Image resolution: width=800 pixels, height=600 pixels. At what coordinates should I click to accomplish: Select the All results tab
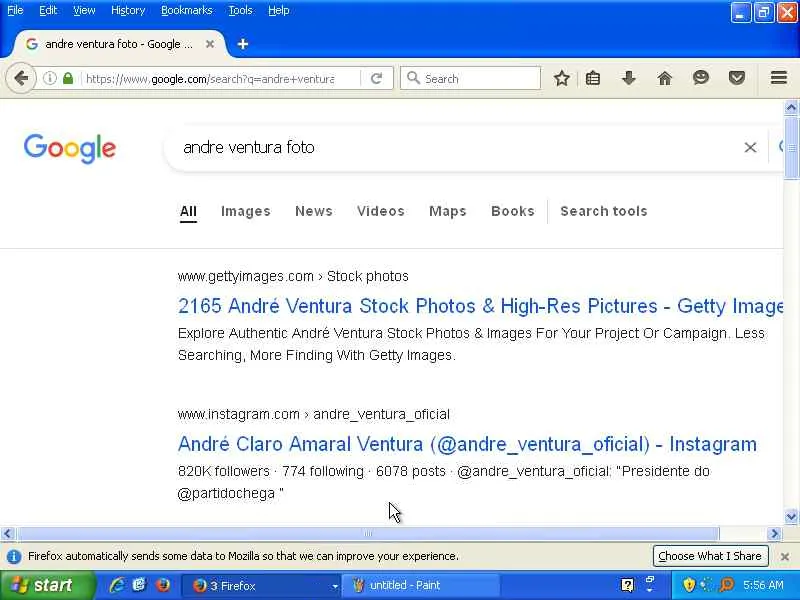point(188,211)
